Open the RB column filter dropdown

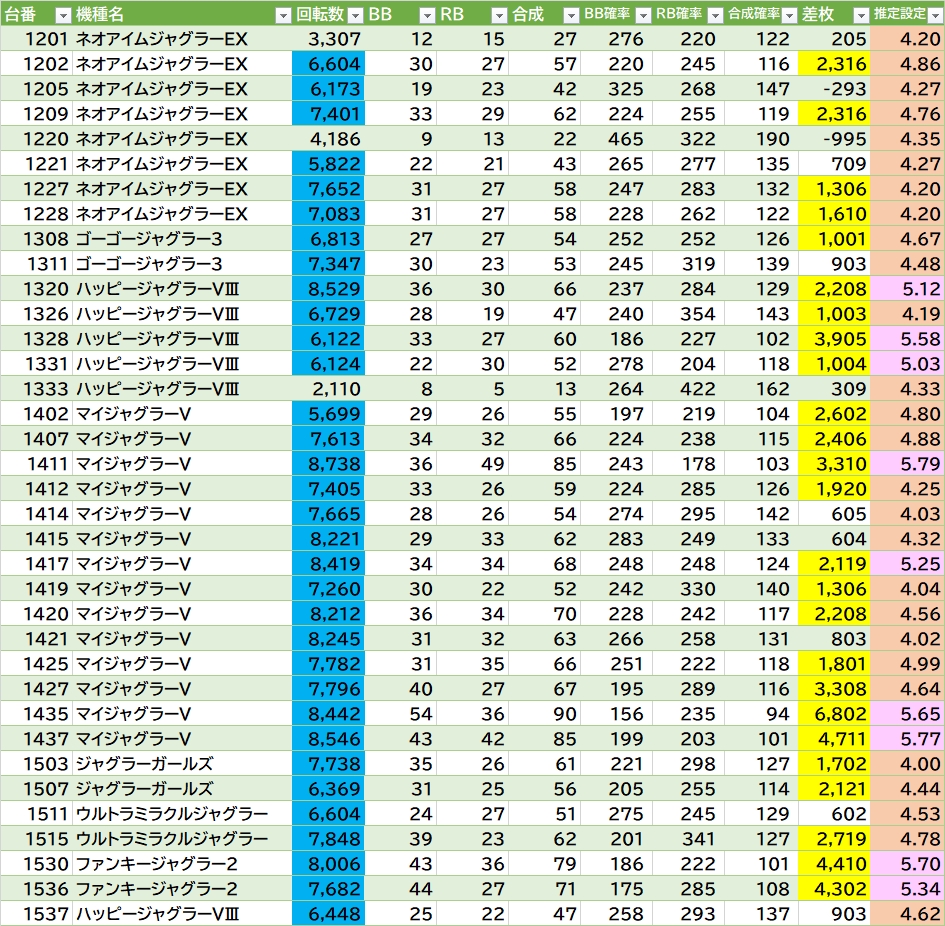499,16
